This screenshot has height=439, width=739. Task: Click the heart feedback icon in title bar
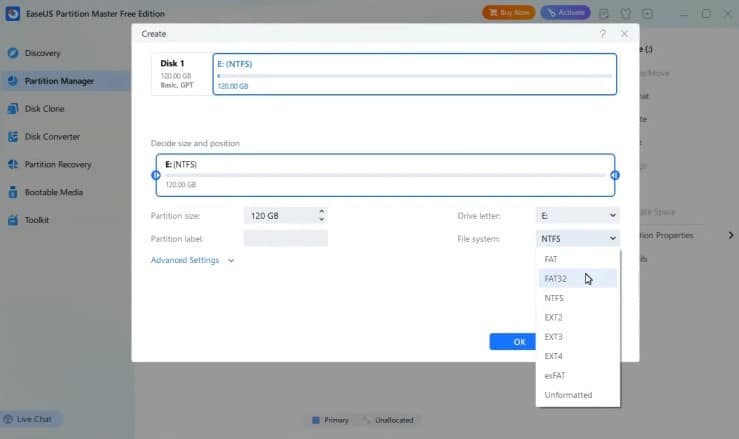click(x=625, y=14)
